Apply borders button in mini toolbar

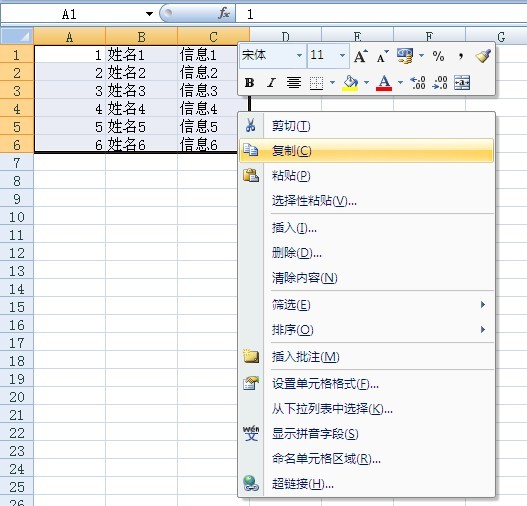316,83
